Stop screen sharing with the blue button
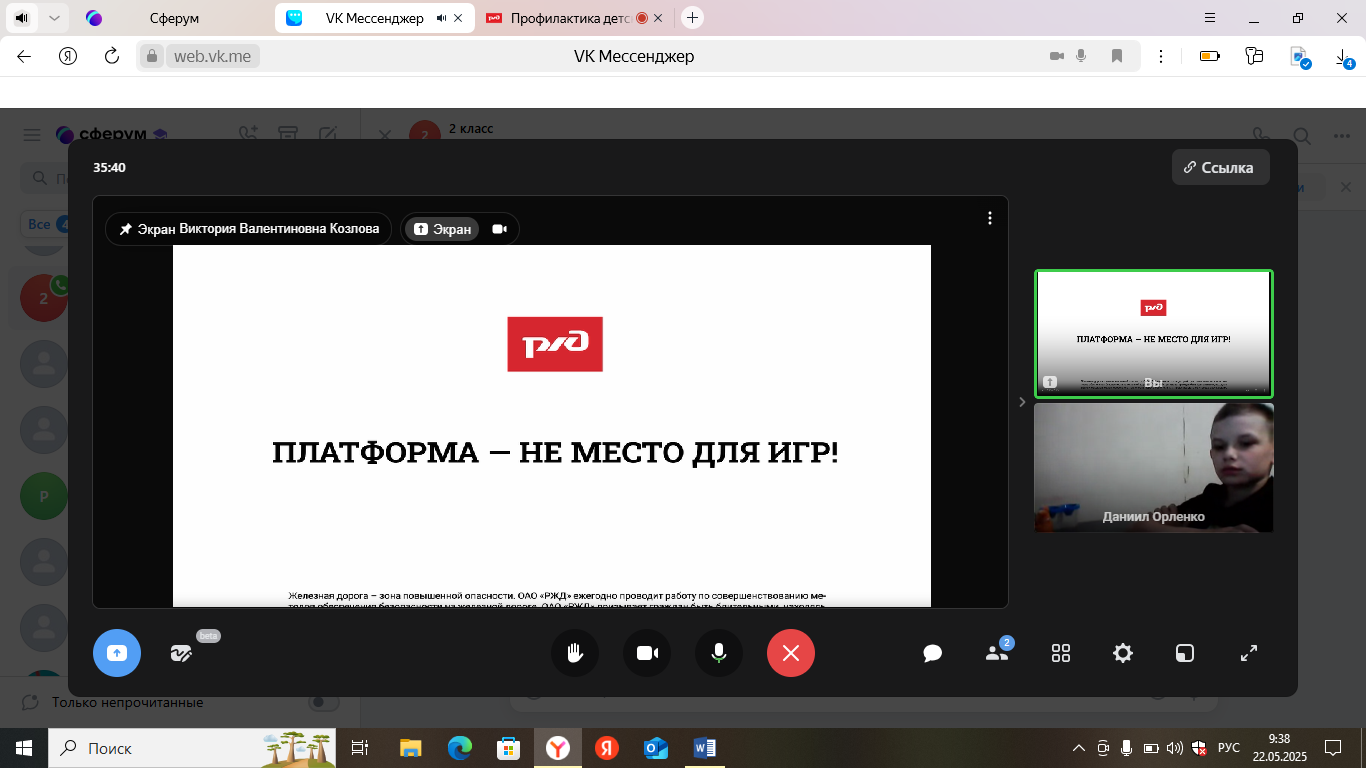This screenshot has height=768, width=1366. 117,653
